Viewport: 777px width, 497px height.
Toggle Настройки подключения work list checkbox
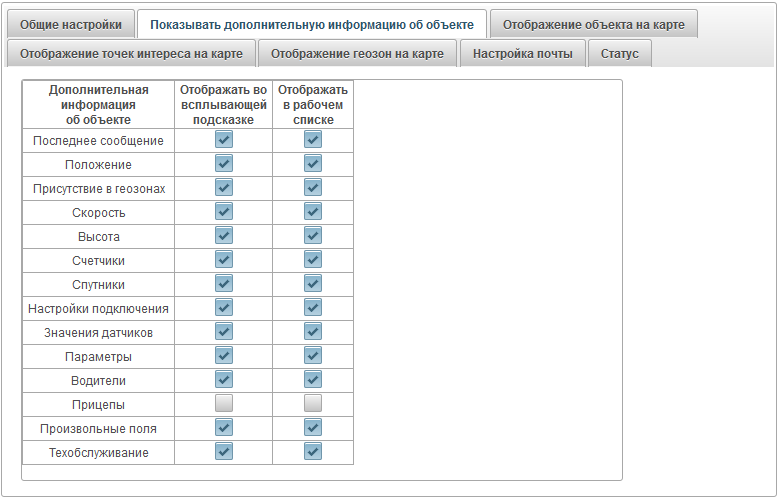(313, 308)
